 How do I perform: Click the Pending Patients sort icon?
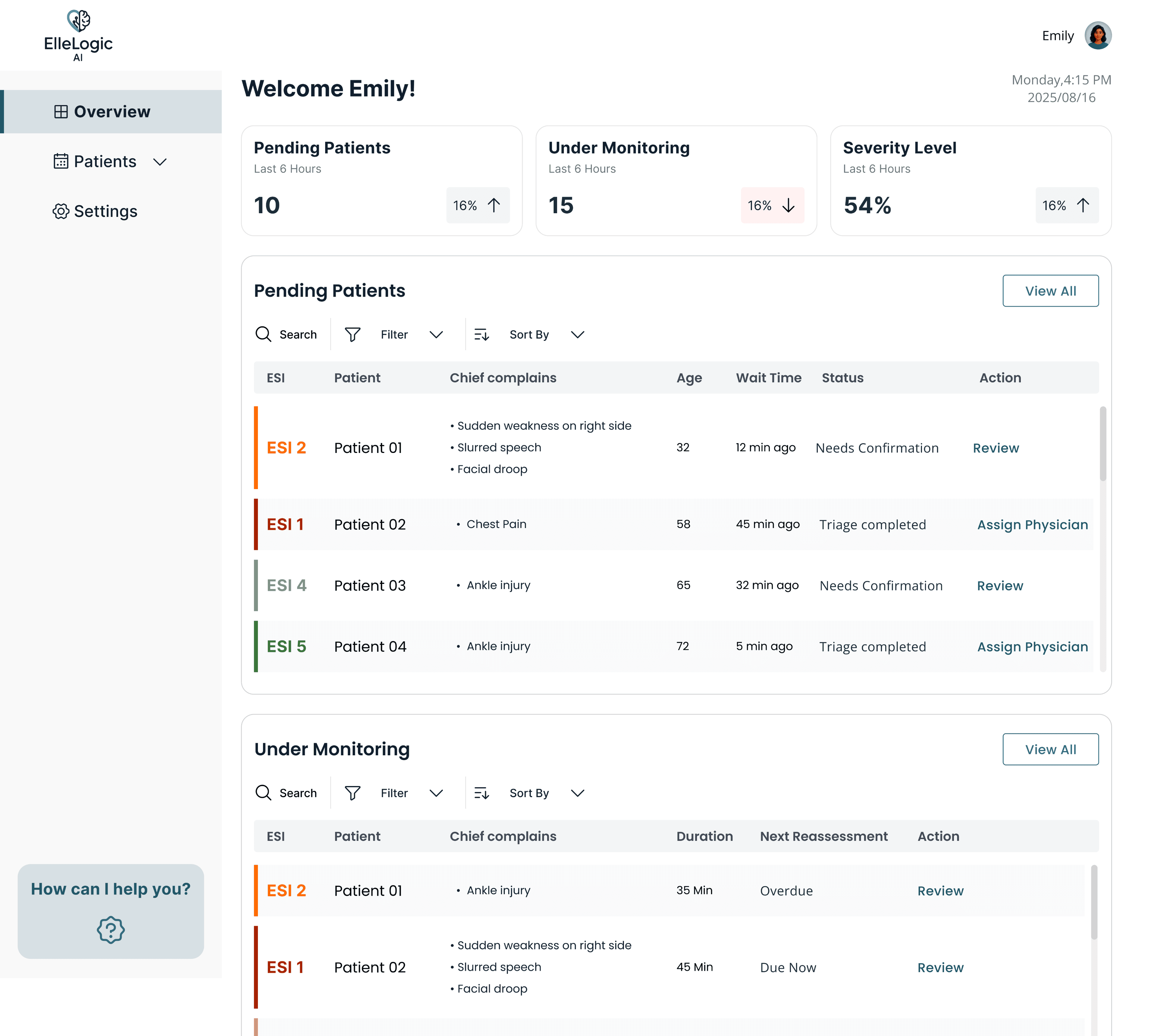pyautogui.click(x=482, y=334)
